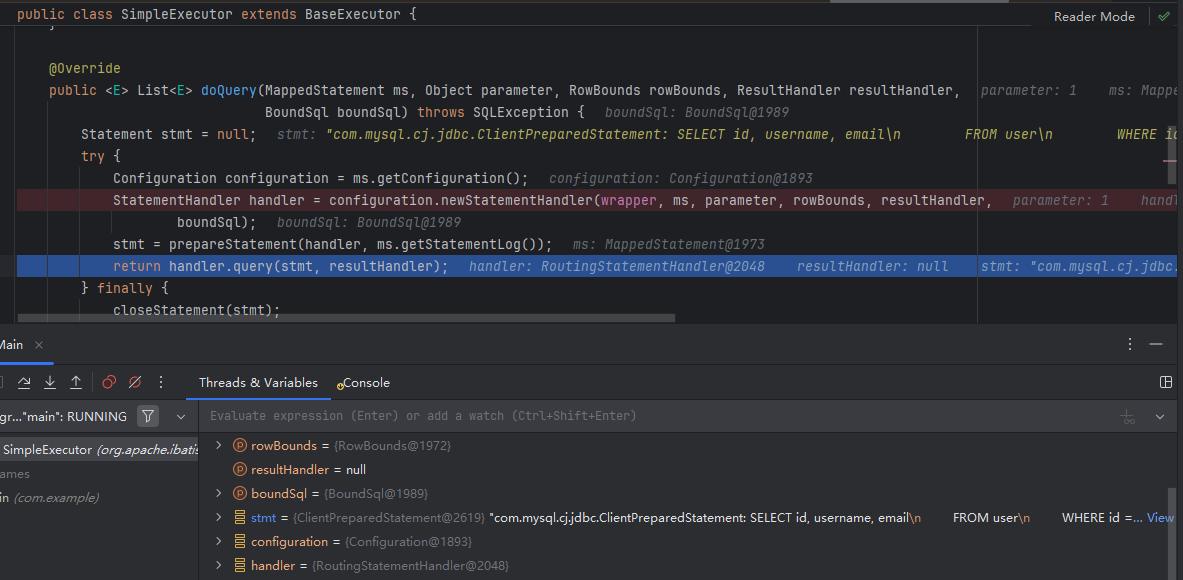Open the thread selector dropdown arrow
The width and height of the screenshot is (1183, 580).
pyautogui.click(x=180, y=416)
